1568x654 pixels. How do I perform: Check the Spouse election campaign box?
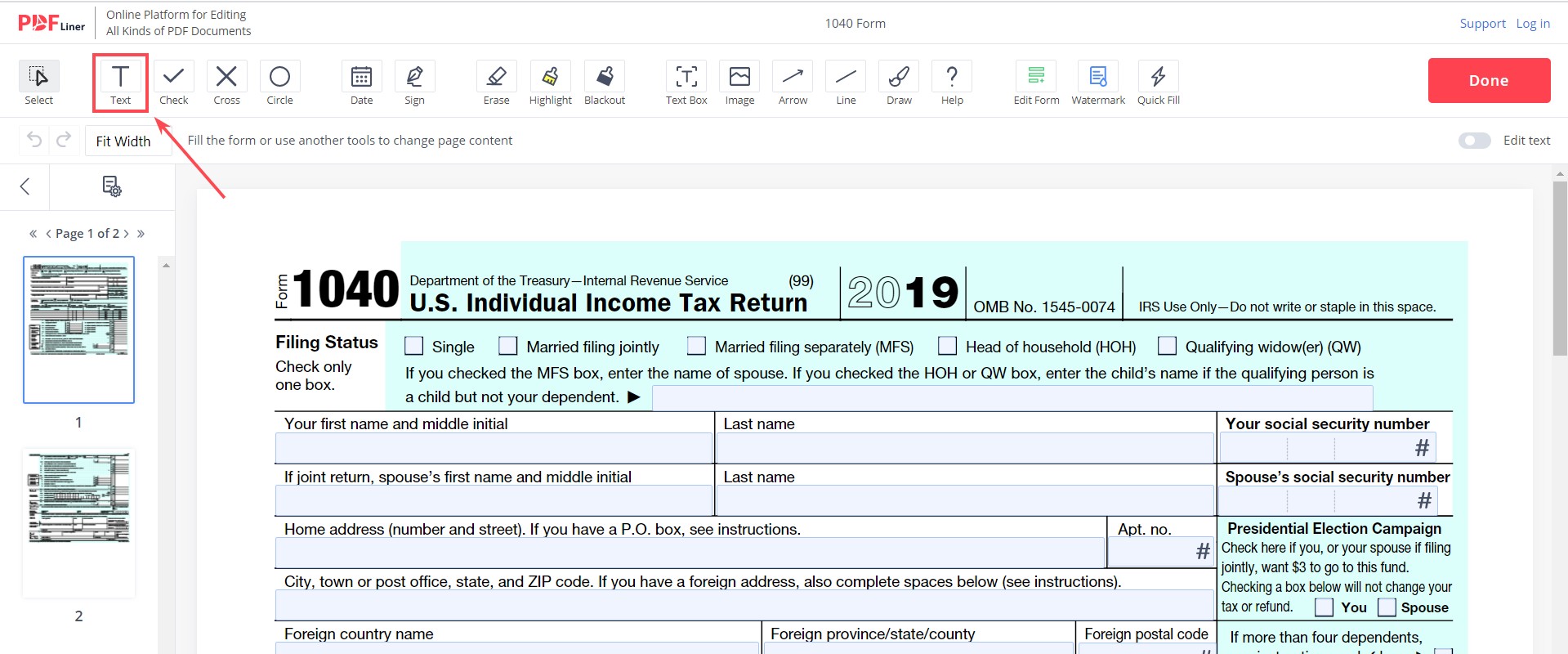click(x=1387, y=607)
